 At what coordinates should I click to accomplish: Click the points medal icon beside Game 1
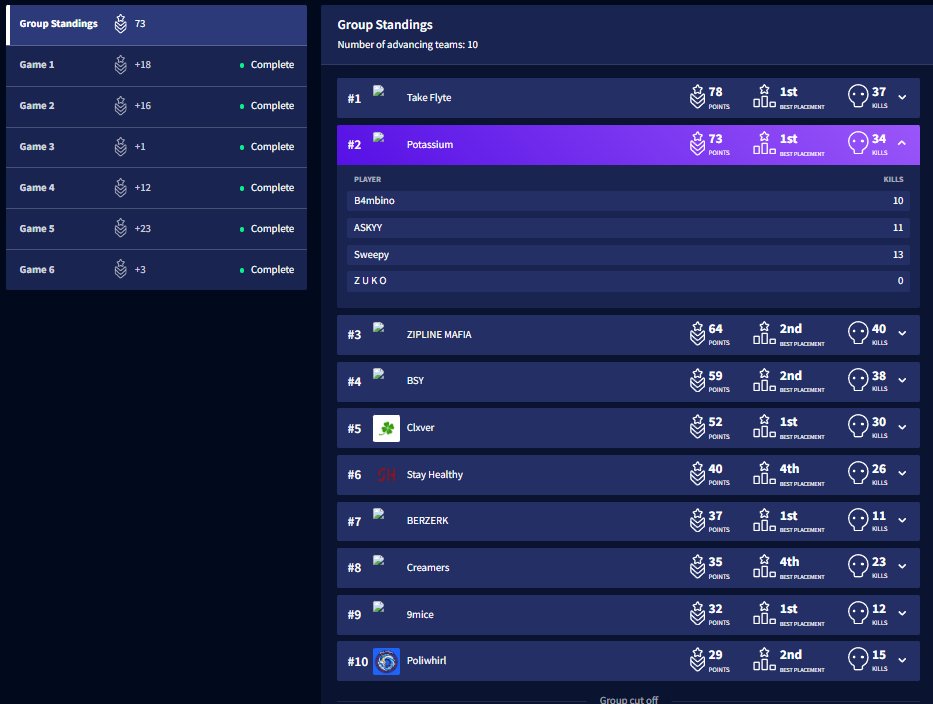tap(121, 65)
